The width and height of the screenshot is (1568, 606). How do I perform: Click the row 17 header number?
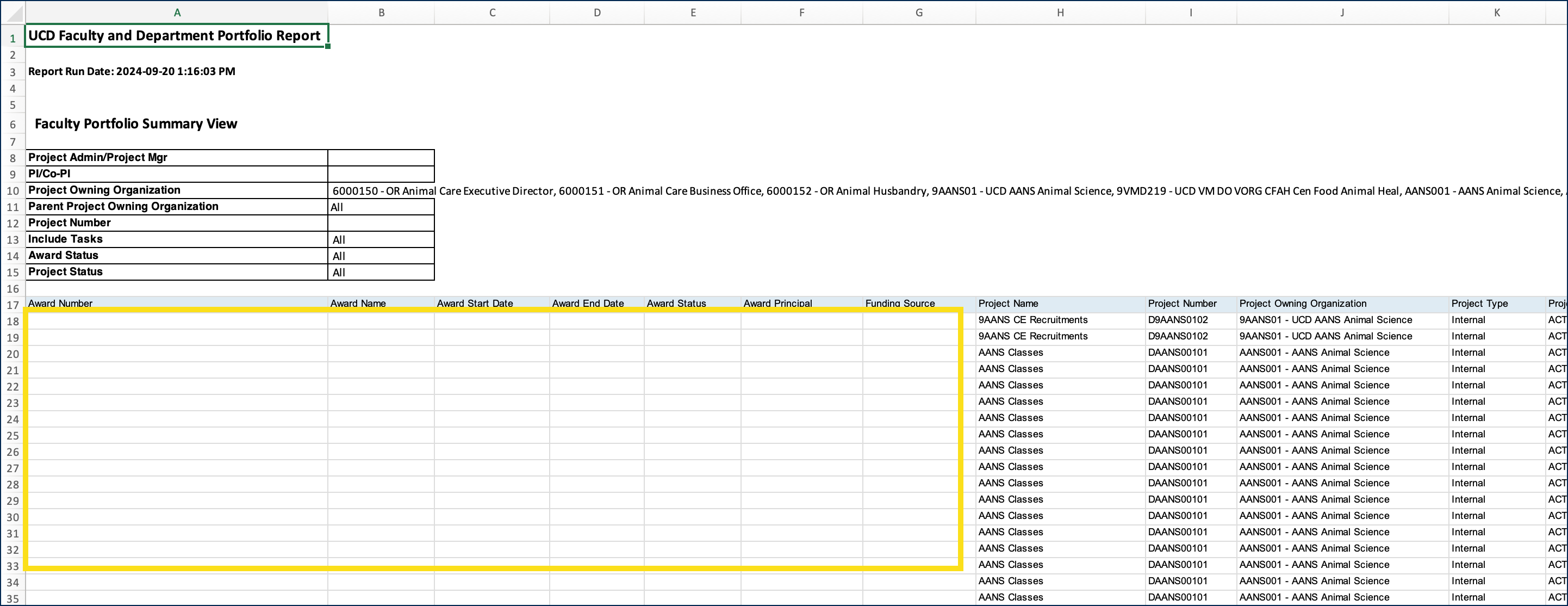click(x=13, y=305)
